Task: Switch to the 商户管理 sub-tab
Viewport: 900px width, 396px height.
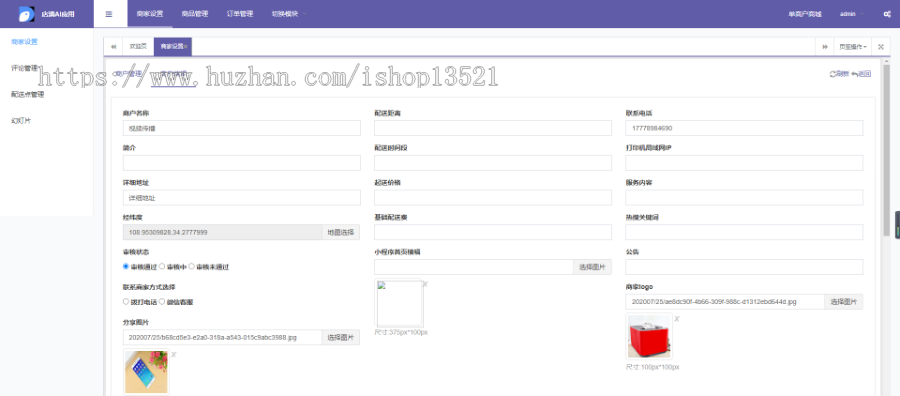Action: click(128, 73)
